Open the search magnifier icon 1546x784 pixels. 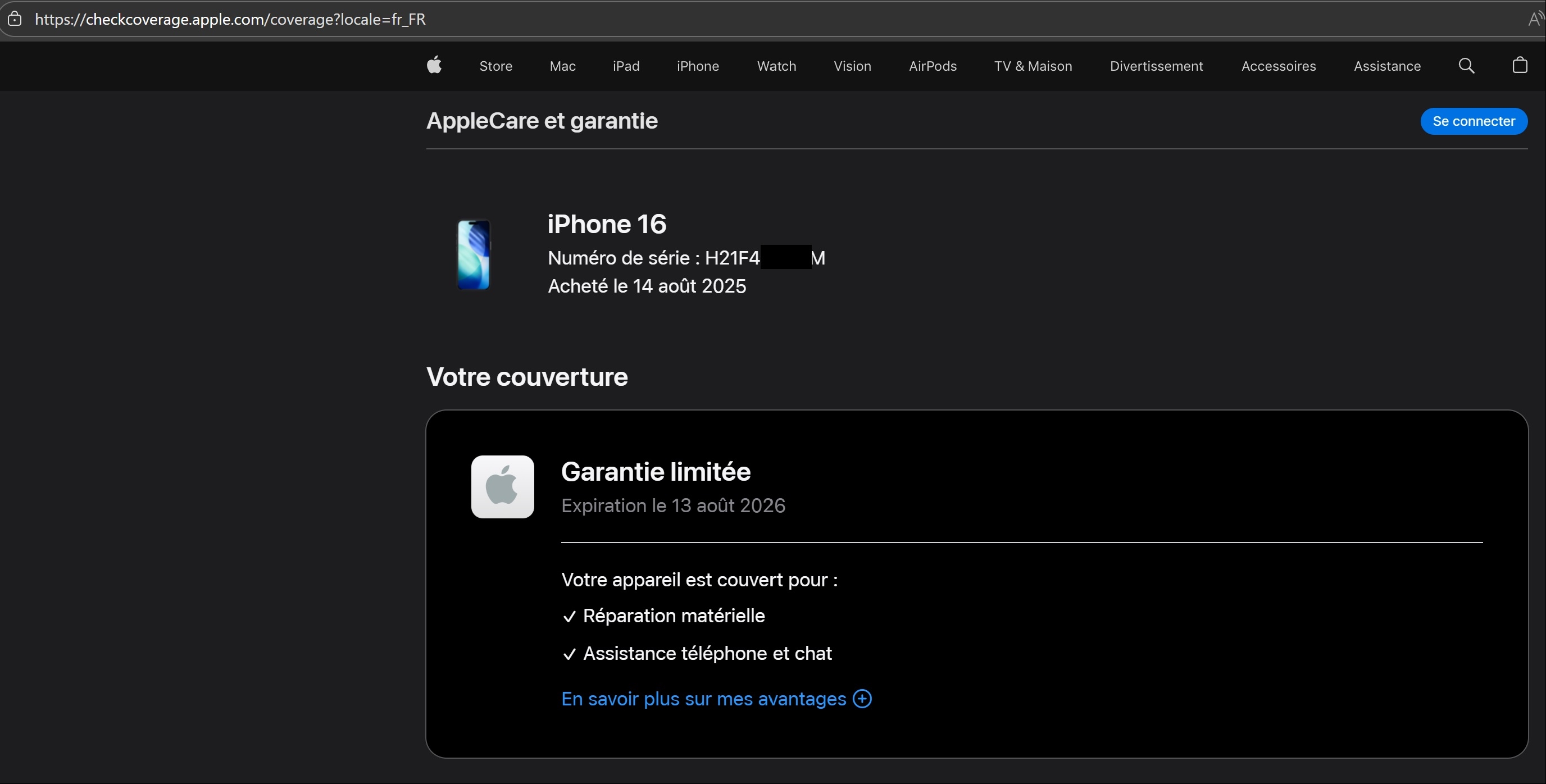[x=1466, y=65]
